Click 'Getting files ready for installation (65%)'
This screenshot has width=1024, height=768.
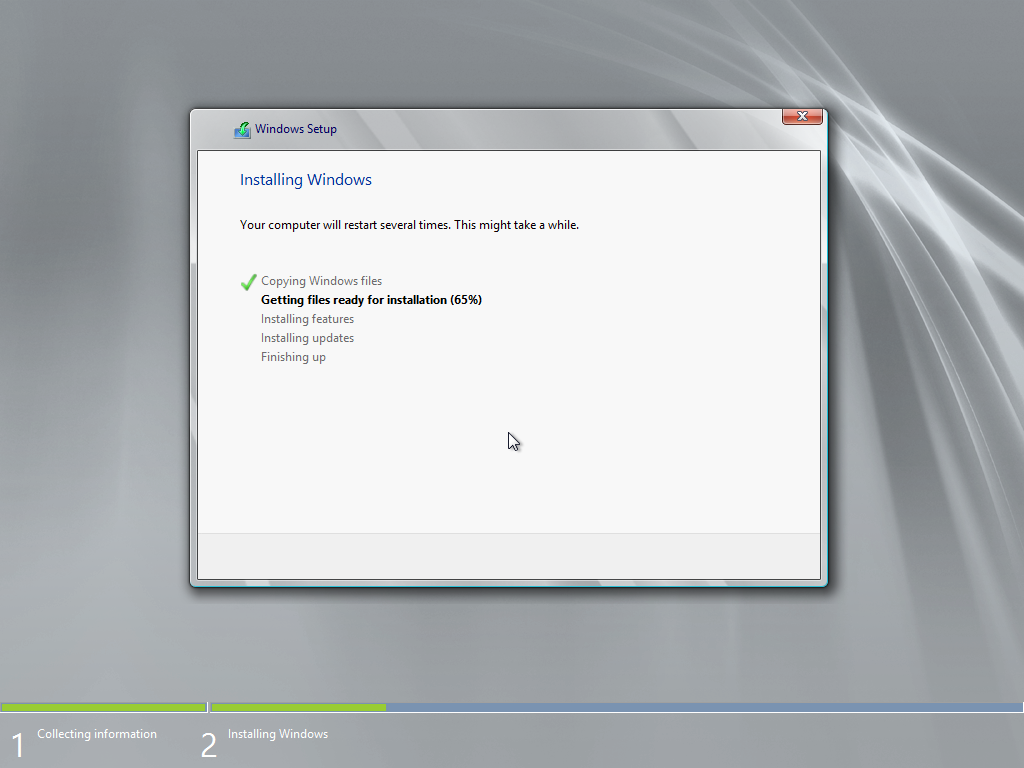tap(371, 300)
